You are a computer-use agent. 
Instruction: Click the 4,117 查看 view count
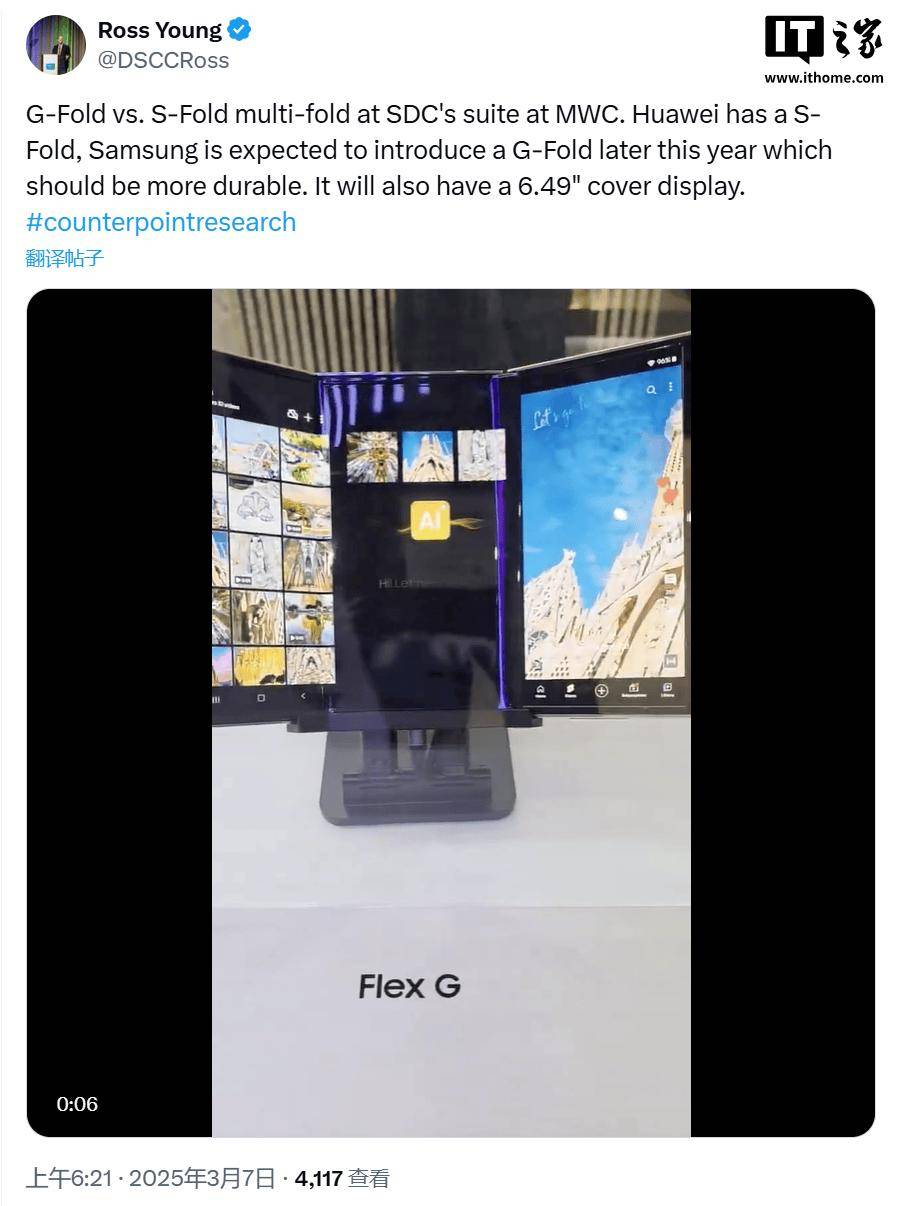pyautogui.click(x=343, y=1179)
